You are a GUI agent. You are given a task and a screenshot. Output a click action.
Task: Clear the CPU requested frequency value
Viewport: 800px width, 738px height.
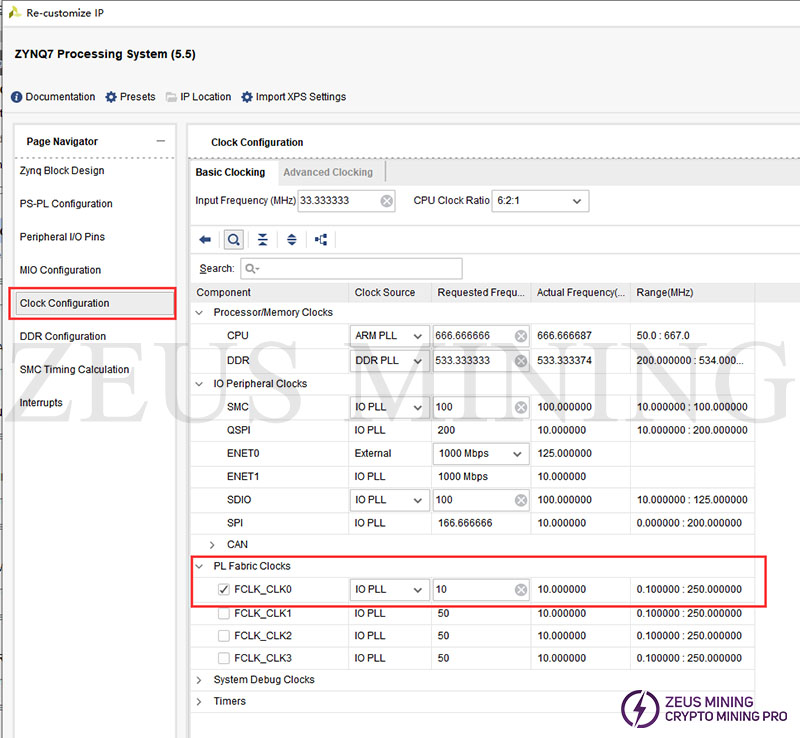(x=520, y=336)
